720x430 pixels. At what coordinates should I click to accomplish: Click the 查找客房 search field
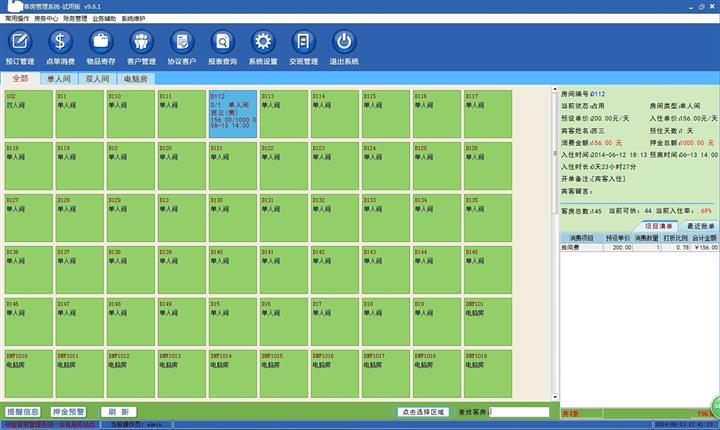click(519, 411)
